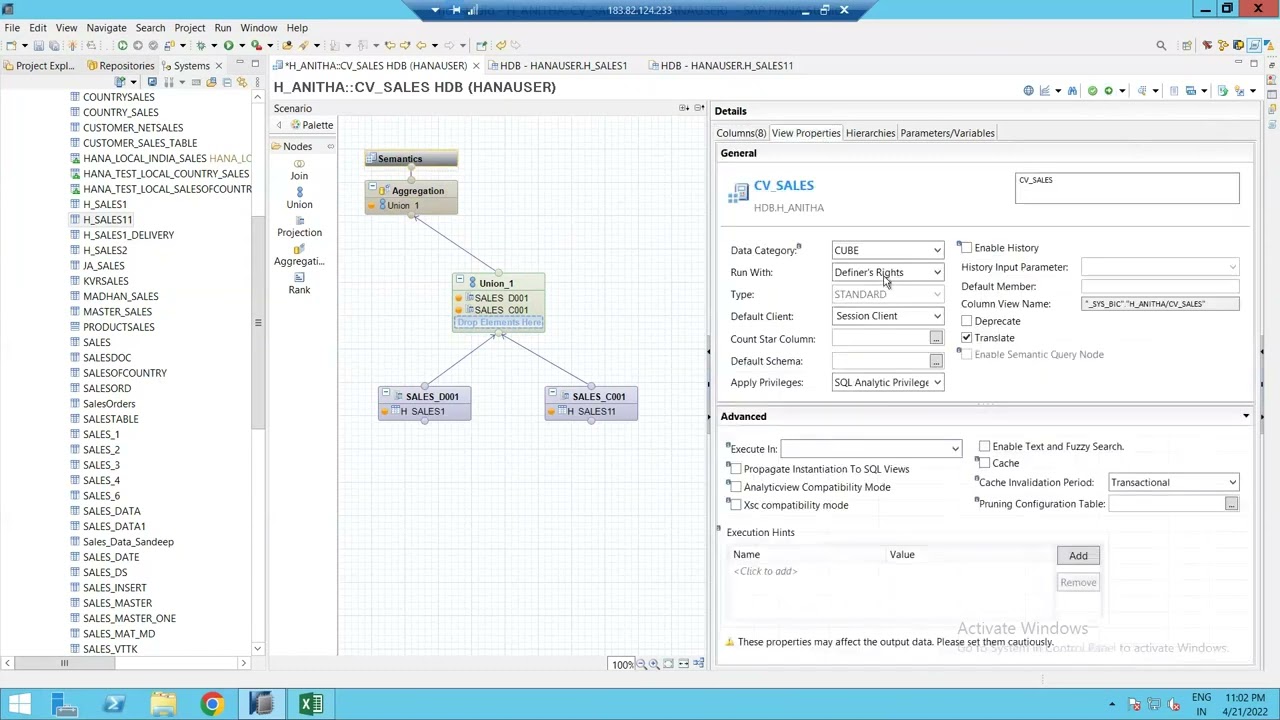Click the CV_SALES description text box

(1127, 188)
